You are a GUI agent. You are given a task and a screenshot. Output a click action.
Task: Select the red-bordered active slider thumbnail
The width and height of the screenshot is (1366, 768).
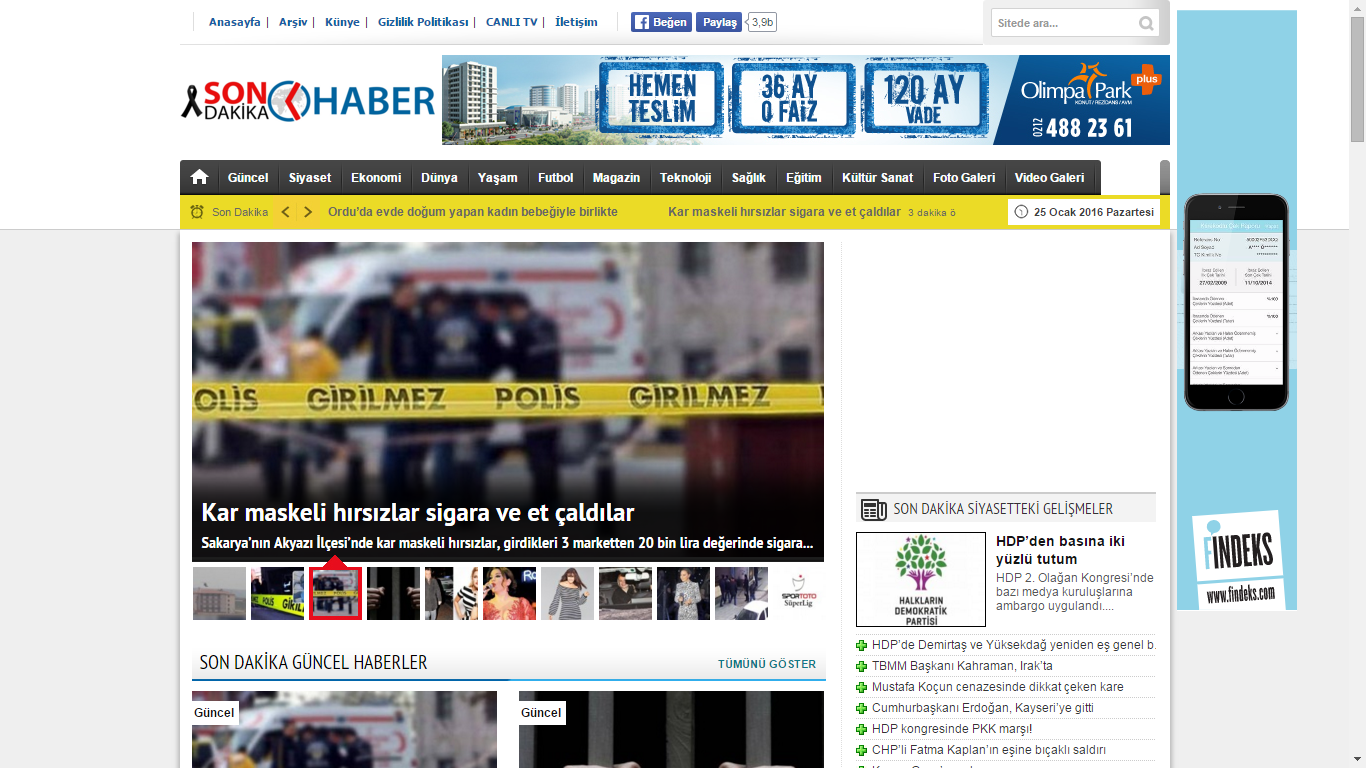point(335,594)
